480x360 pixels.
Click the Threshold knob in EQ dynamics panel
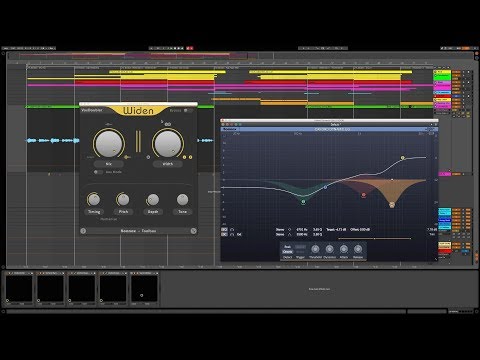(x=315, y=249)
